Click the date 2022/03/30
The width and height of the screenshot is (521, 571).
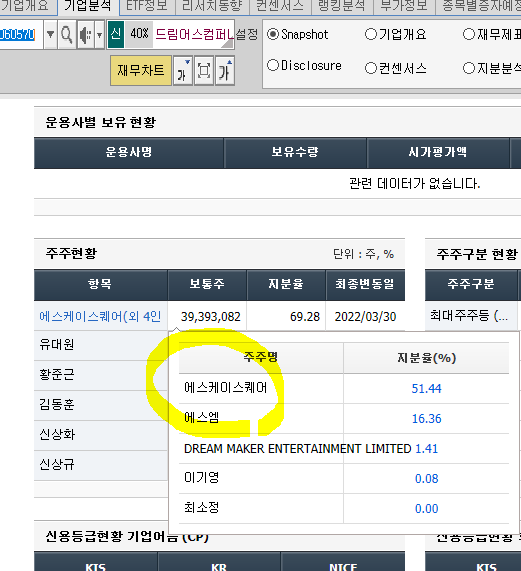(365, 317)
